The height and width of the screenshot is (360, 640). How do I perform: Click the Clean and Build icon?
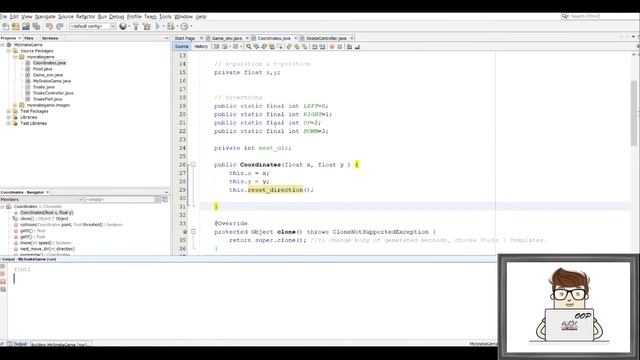tap(147, 26)
